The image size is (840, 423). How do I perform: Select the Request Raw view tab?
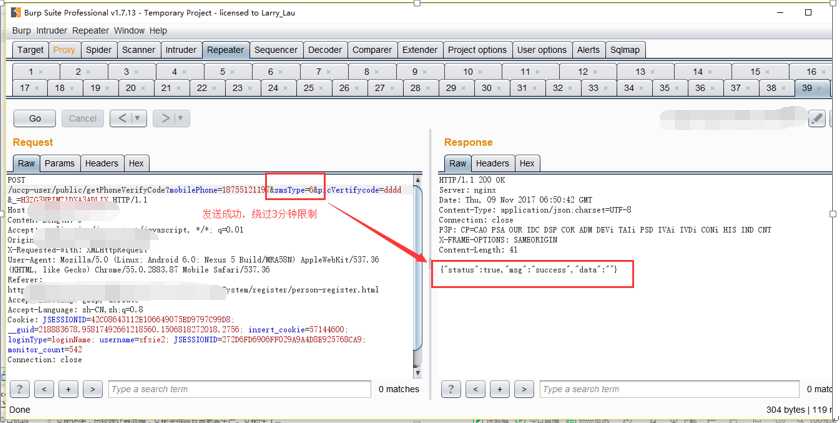[x=26, y=163]
